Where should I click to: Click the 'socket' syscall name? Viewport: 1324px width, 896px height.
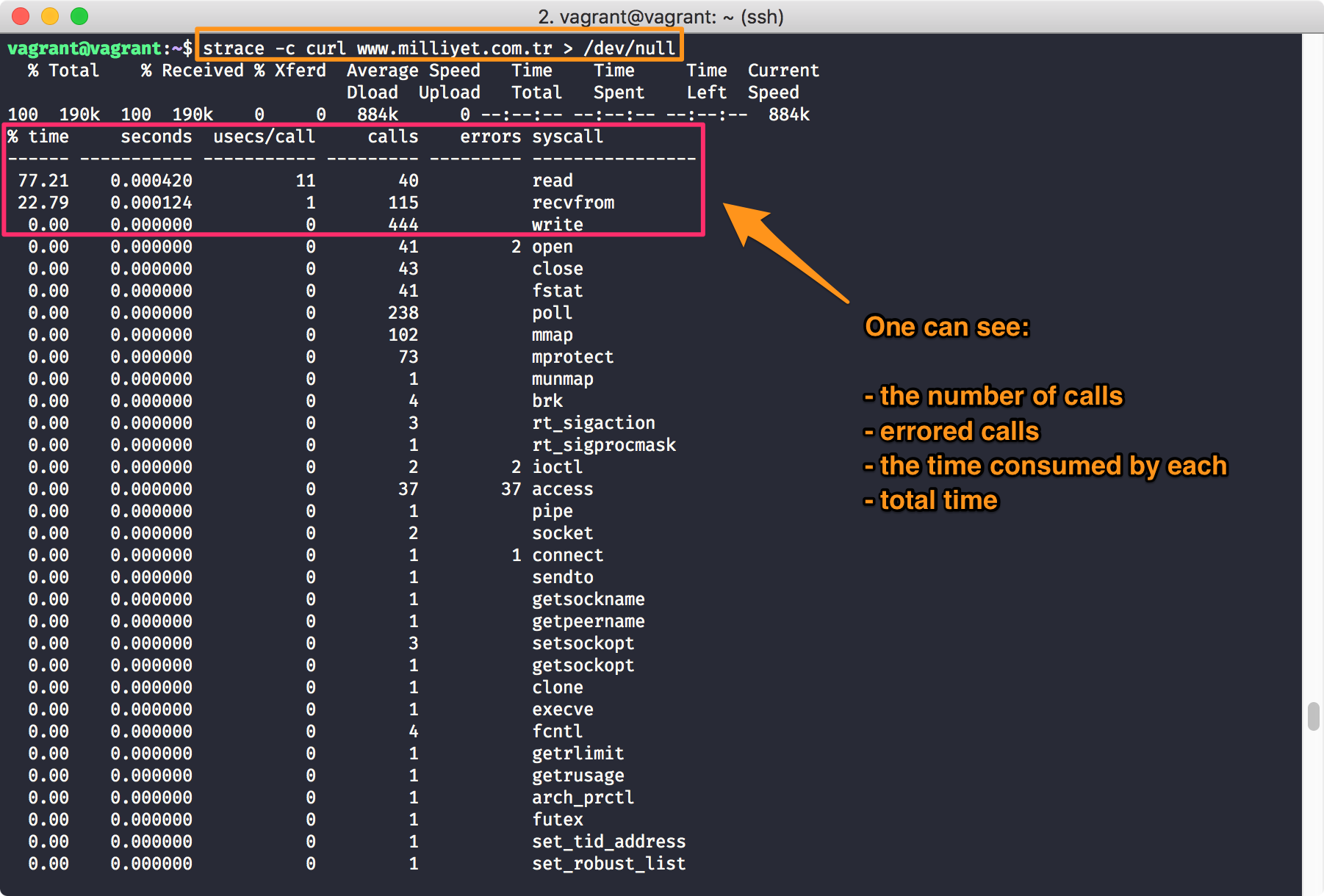563,533
